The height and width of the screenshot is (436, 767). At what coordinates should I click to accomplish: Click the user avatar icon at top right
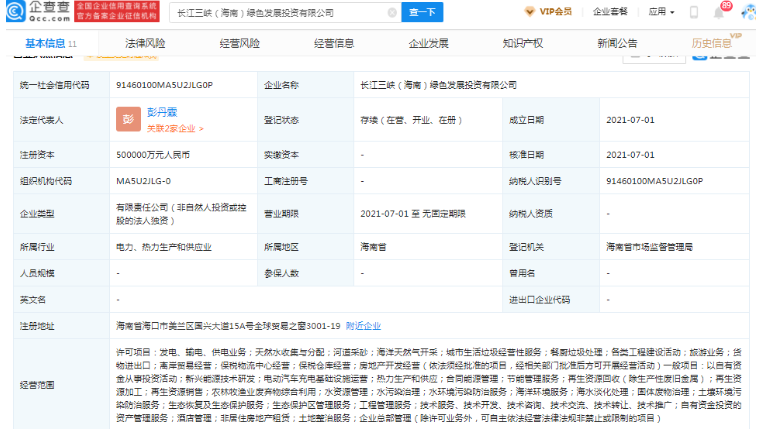[749, 12]
